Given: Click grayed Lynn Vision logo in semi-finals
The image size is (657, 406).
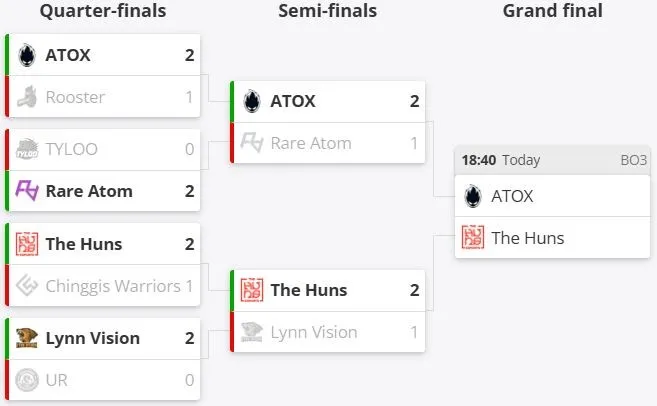Looking at the screenshot, I should coord(252,332).
